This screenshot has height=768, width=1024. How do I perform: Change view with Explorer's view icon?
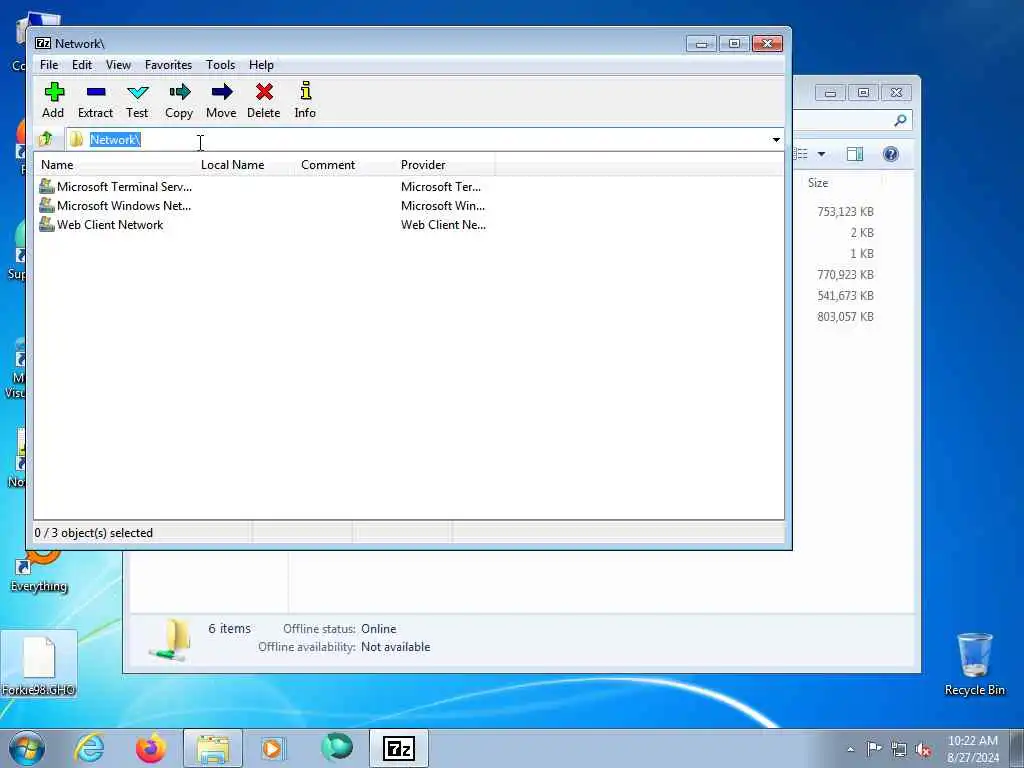point(802,154)
